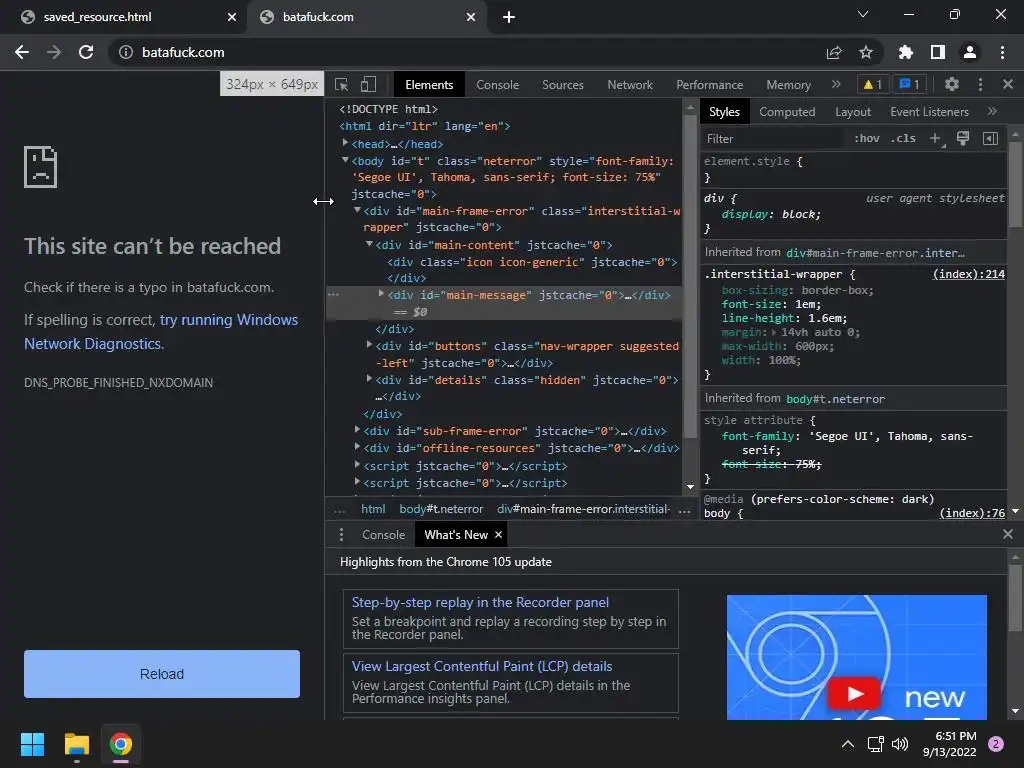The height and width of the screenshot is (768, 1024).
Task: Open View Largest Contentful Paint details link
Action: pos(482,666)
